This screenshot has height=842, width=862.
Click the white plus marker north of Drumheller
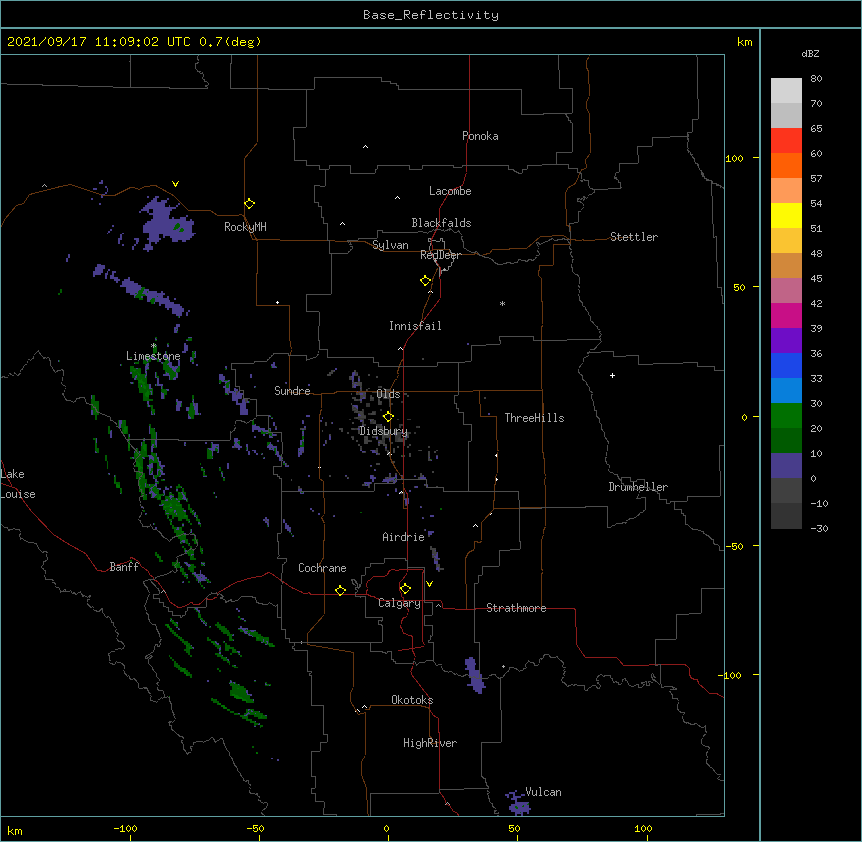coord(612,375)
